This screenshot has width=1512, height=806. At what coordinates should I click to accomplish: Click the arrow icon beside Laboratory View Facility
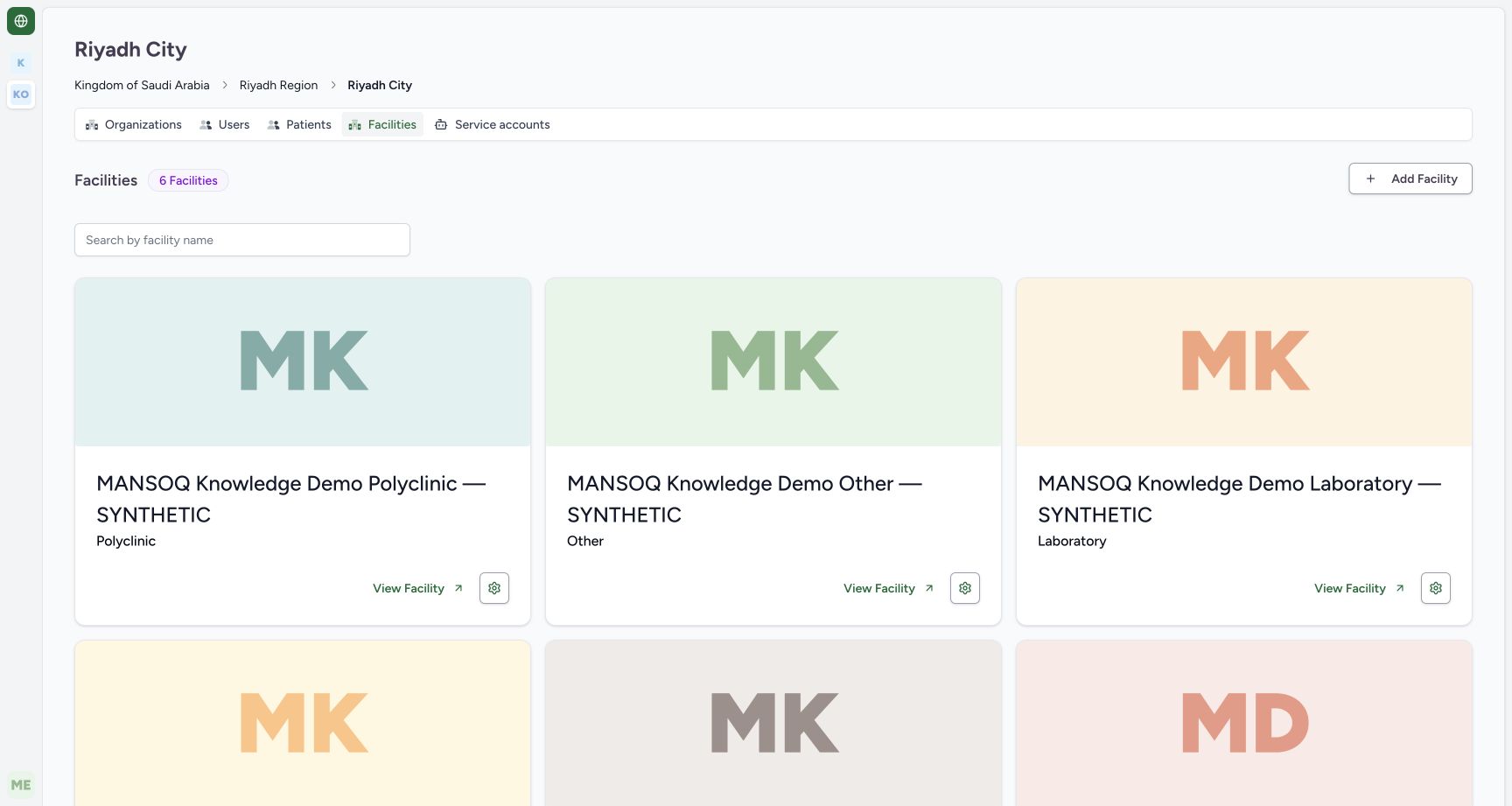coord(1400,588)
